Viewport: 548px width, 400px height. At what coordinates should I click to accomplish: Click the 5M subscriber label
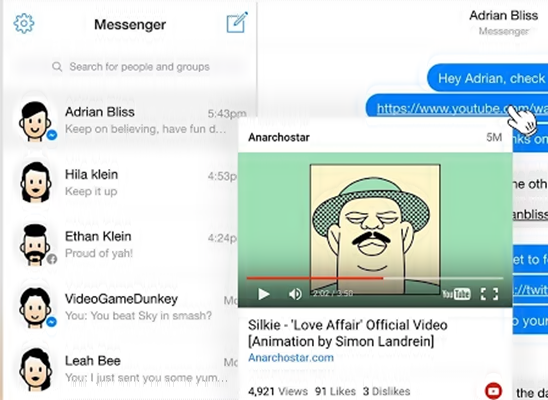494,137
